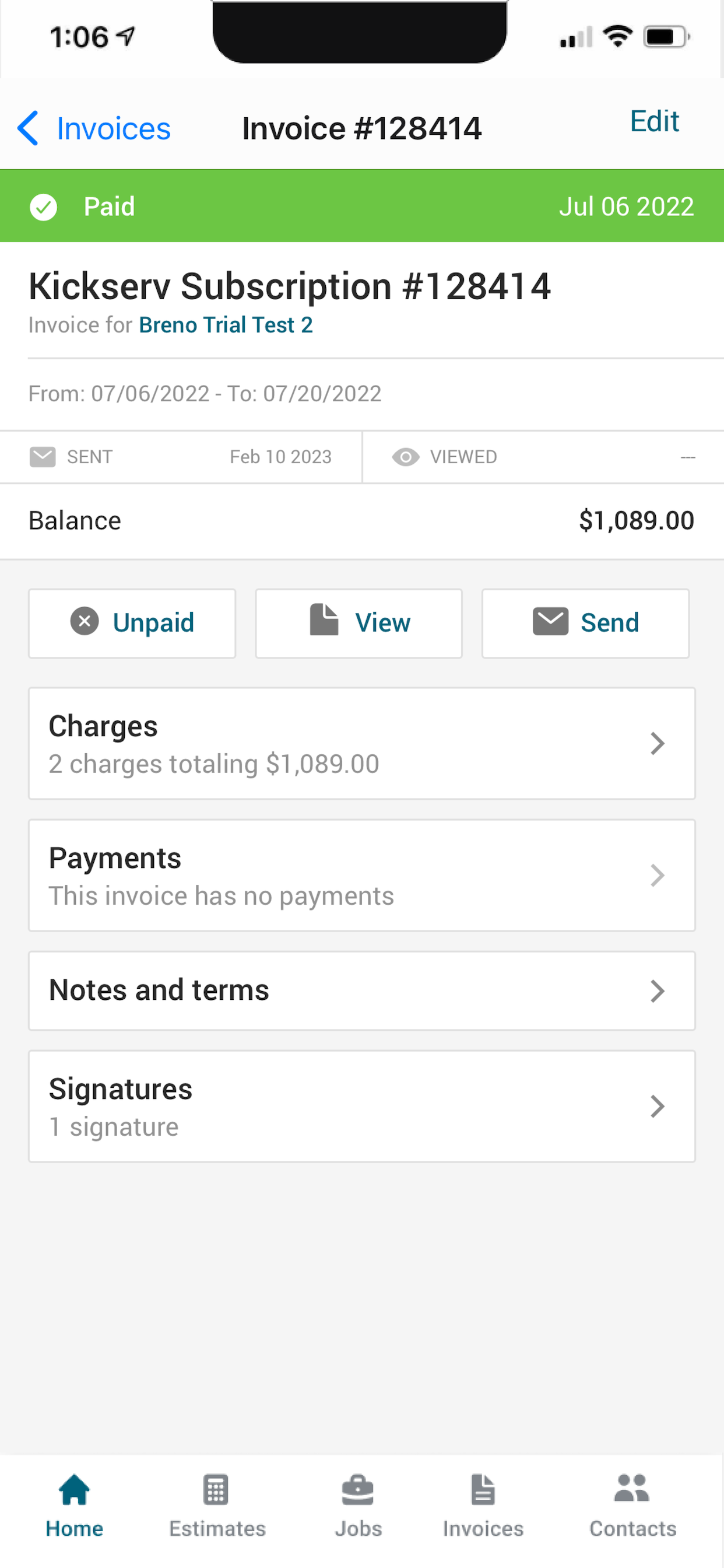Tap the Send invoice button
This screenshot has height=1568, width=724.
585,624
